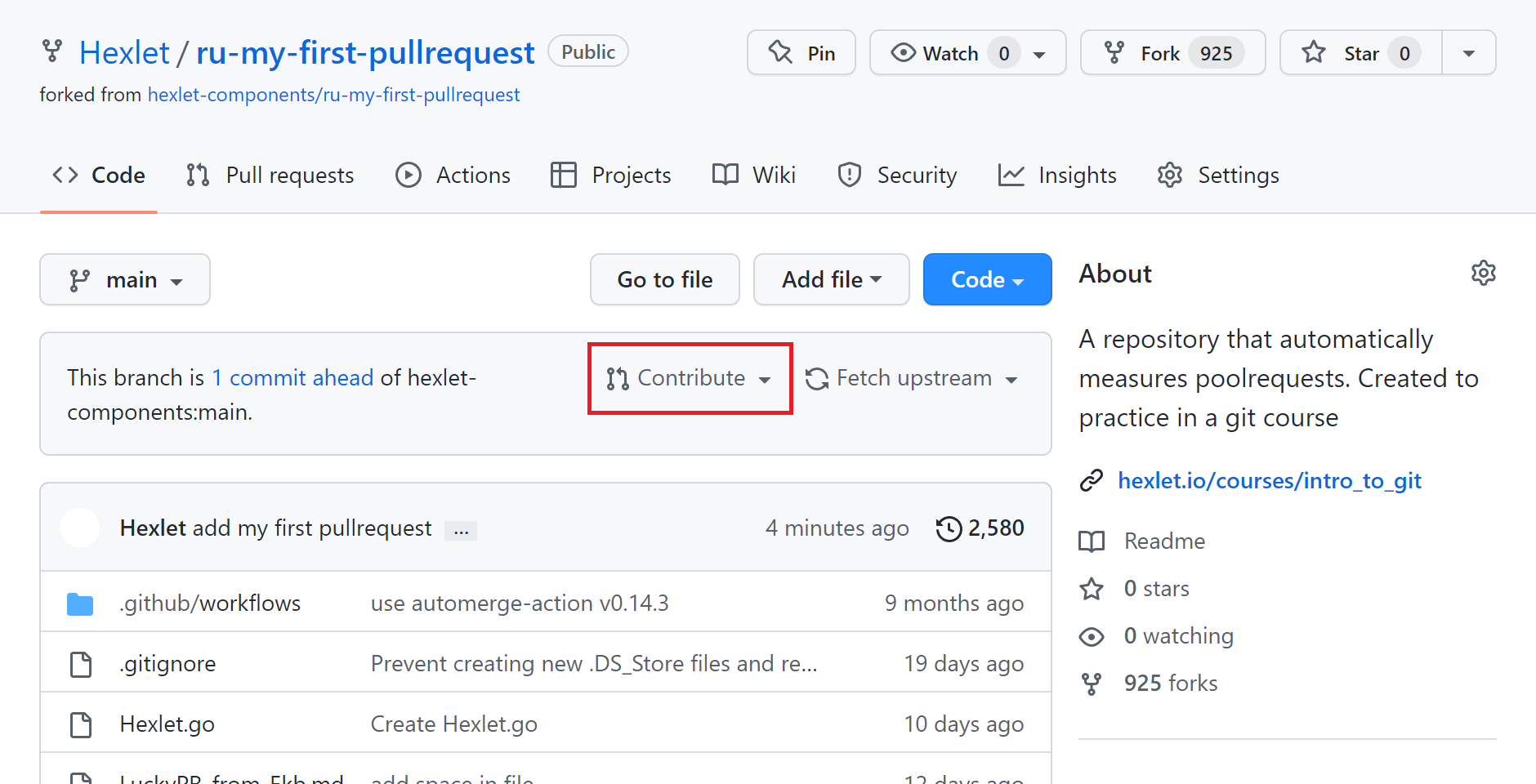
Task: Open the Fetch upstream dropdown
Action: point(913,378)
